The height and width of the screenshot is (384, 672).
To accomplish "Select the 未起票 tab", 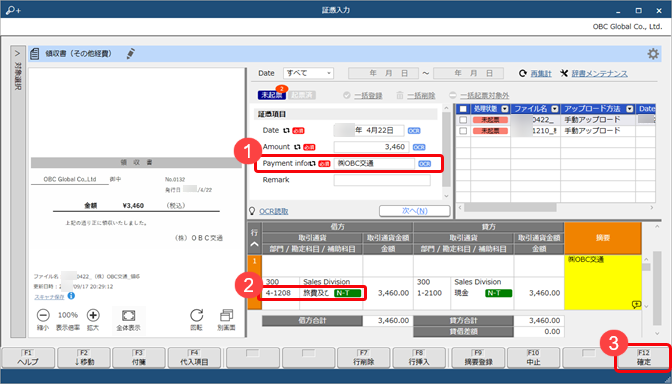I will coord(272,95).
